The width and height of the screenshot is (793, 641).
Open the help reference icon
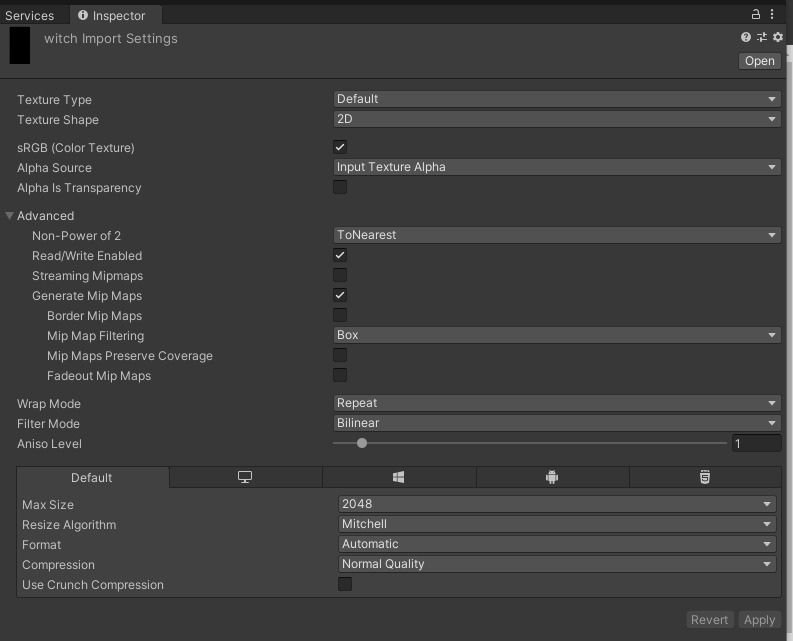click(746, 37)
